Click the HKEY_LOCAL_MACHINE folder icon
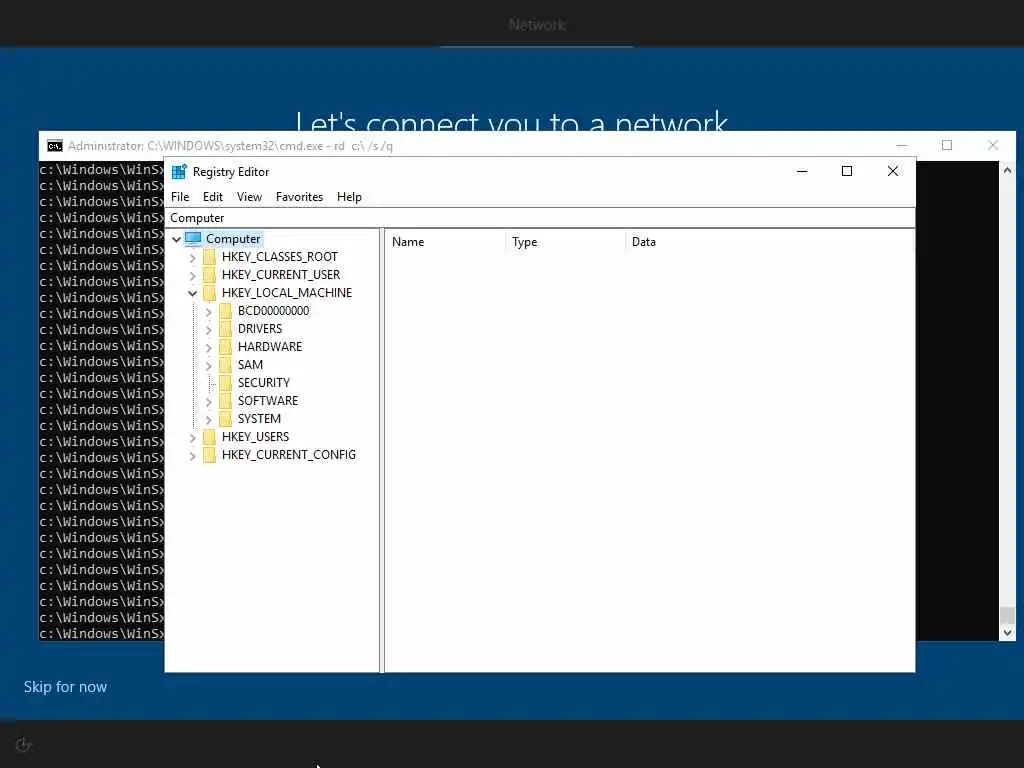1024x768 pixels. (210, 293)
